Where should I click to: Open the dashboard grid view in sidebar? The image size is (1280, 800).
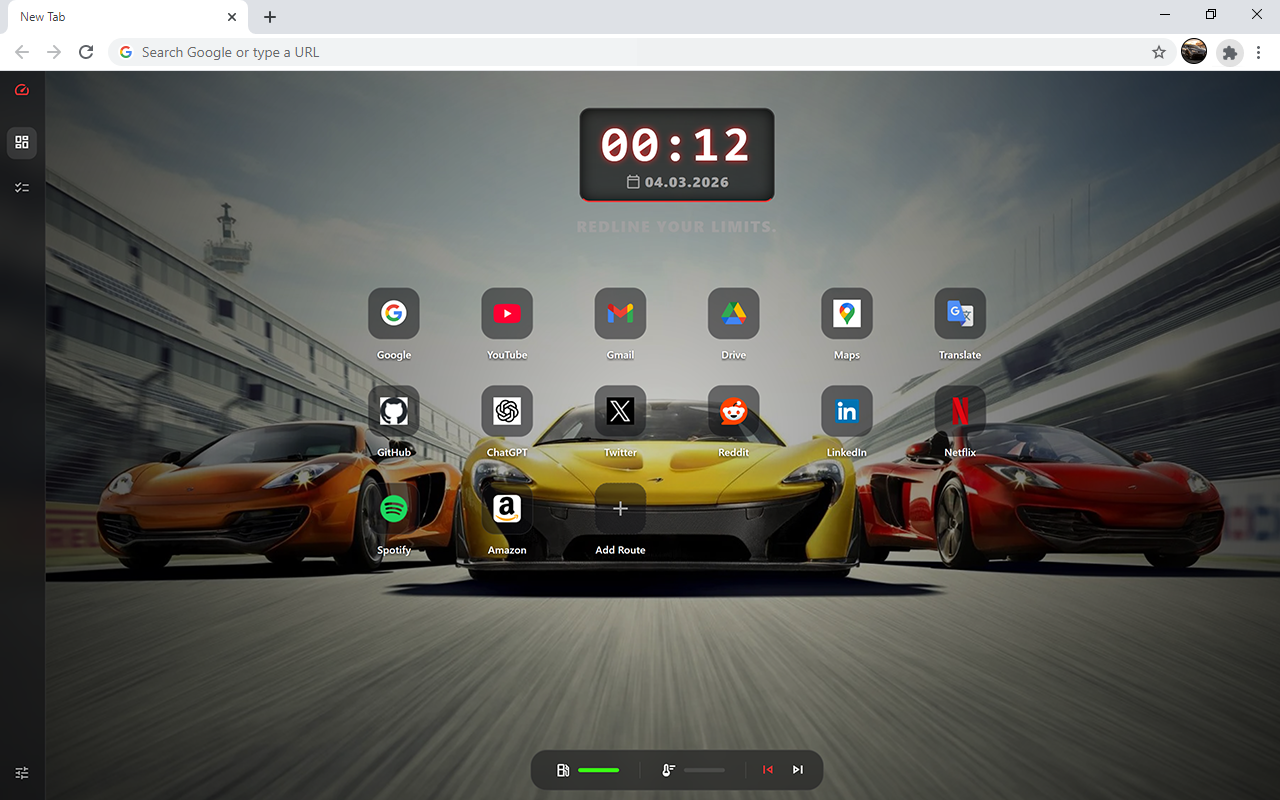pyautogui.click(x=22, y=143)
